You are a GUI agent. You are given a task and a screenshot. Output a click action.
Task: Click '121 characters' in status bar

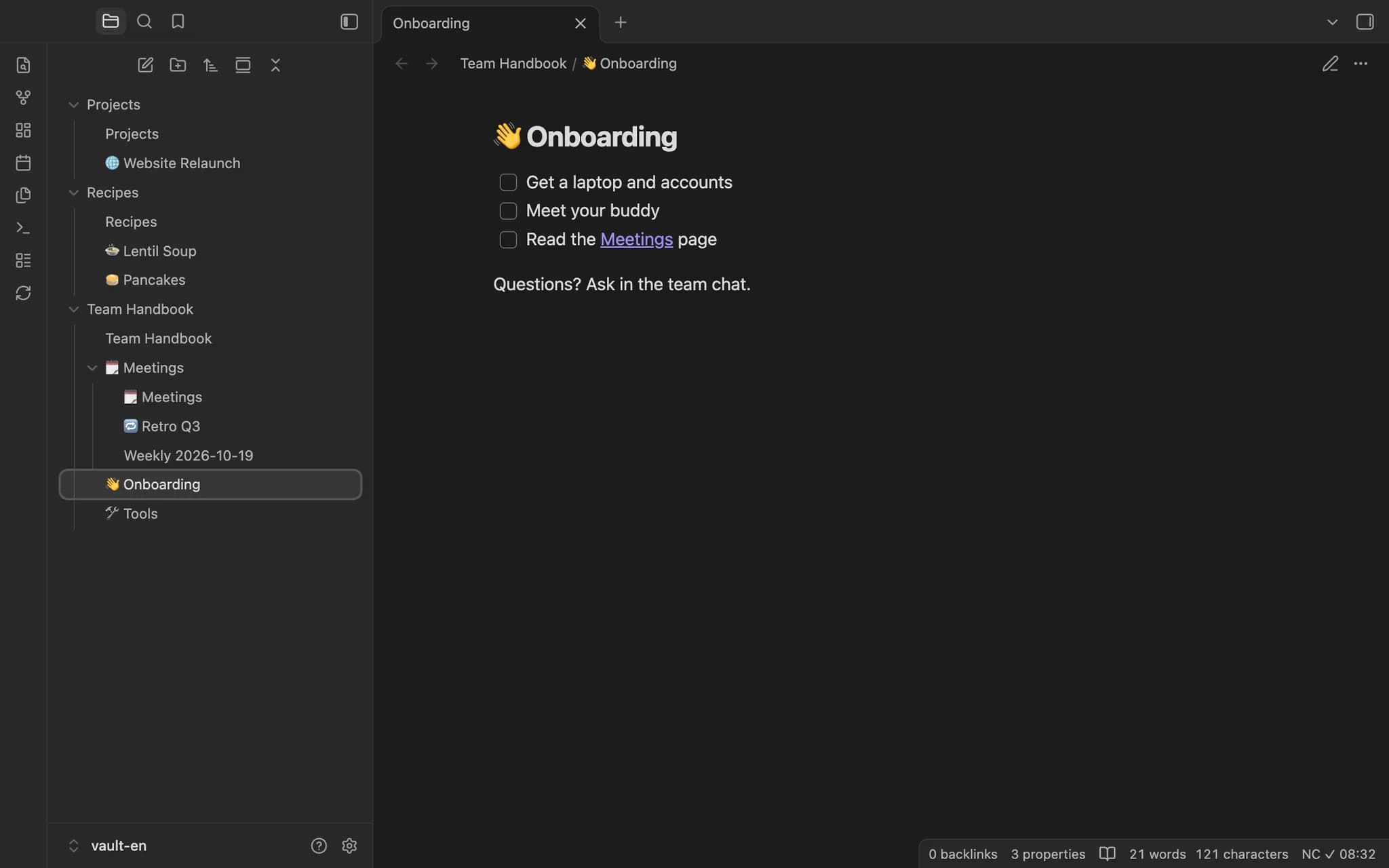coord(1242,854)
